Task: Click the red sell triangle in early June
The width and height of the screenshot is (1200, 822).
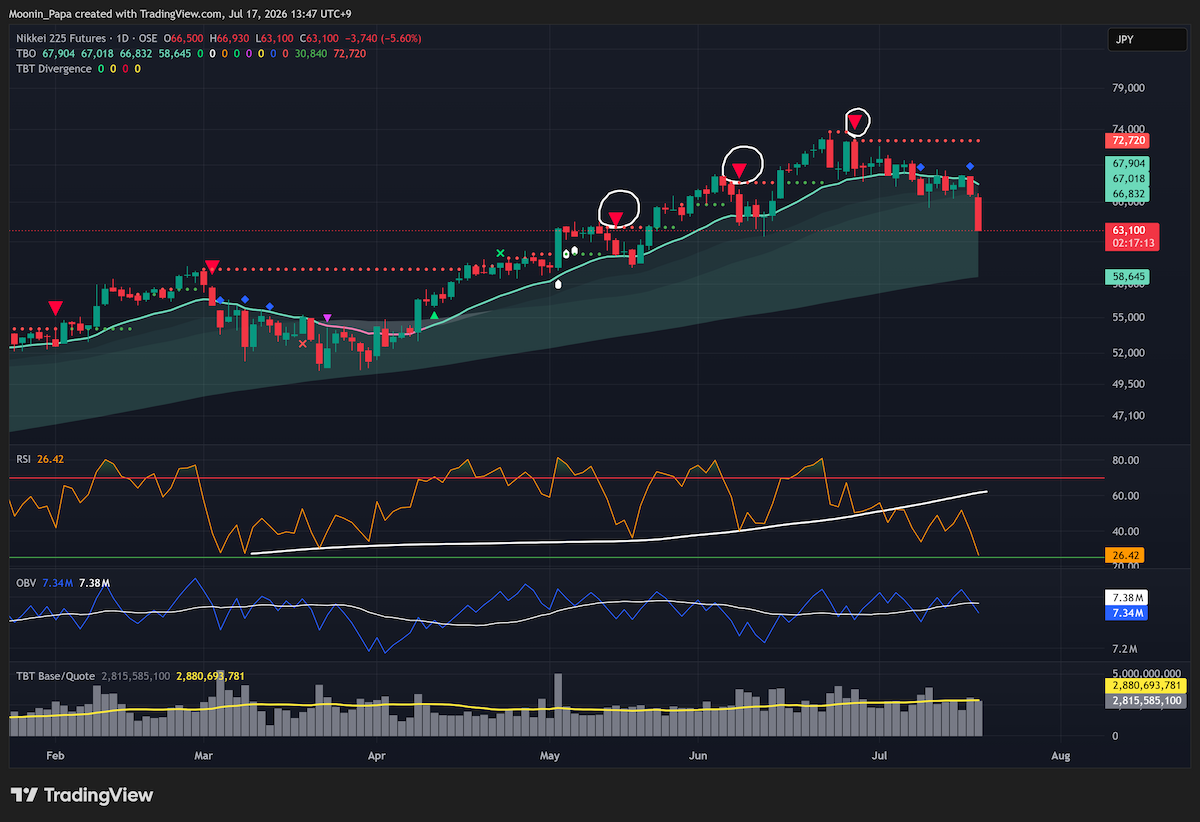Action: click(x=738, y=170)
